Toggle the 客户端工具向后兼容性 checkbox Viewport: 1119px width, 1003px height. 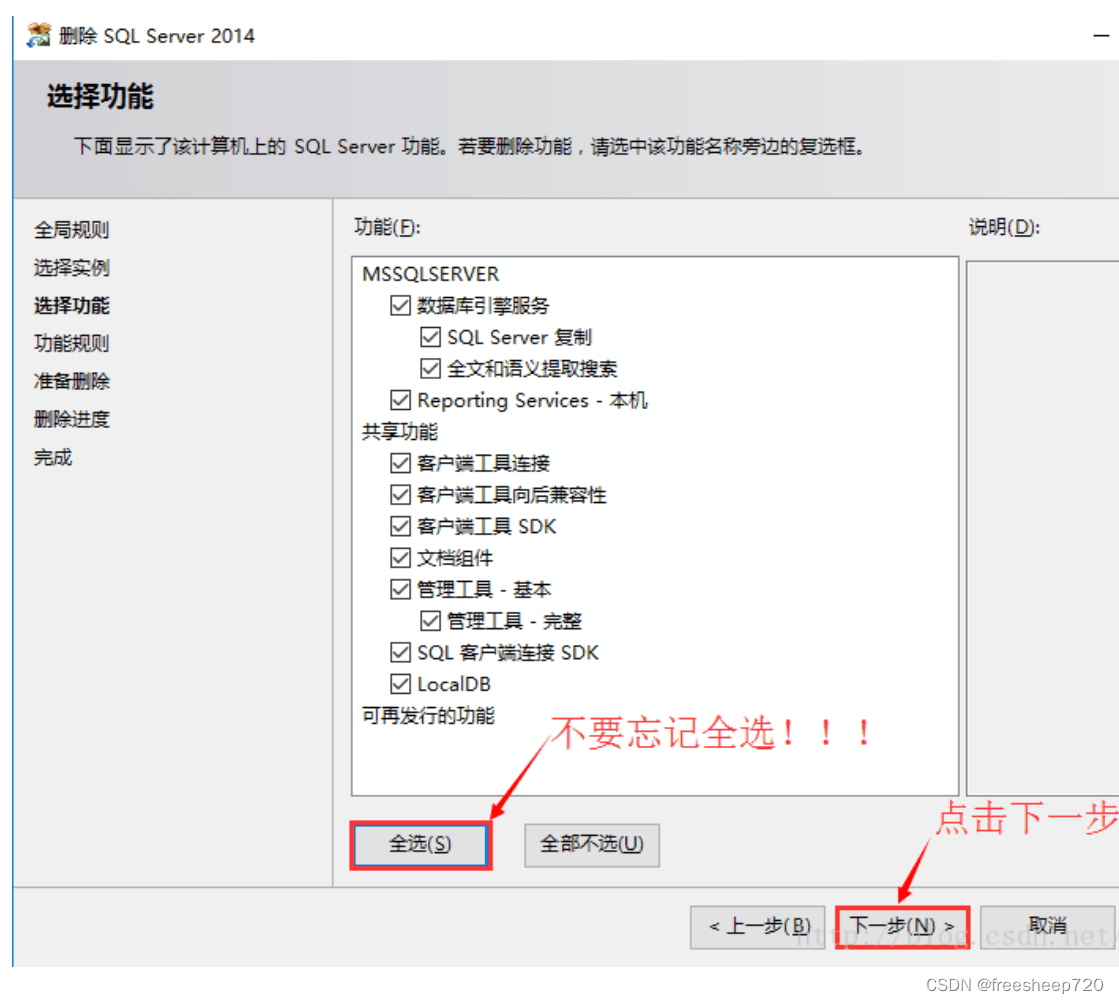pyautogui.click(x=400, y=495)
